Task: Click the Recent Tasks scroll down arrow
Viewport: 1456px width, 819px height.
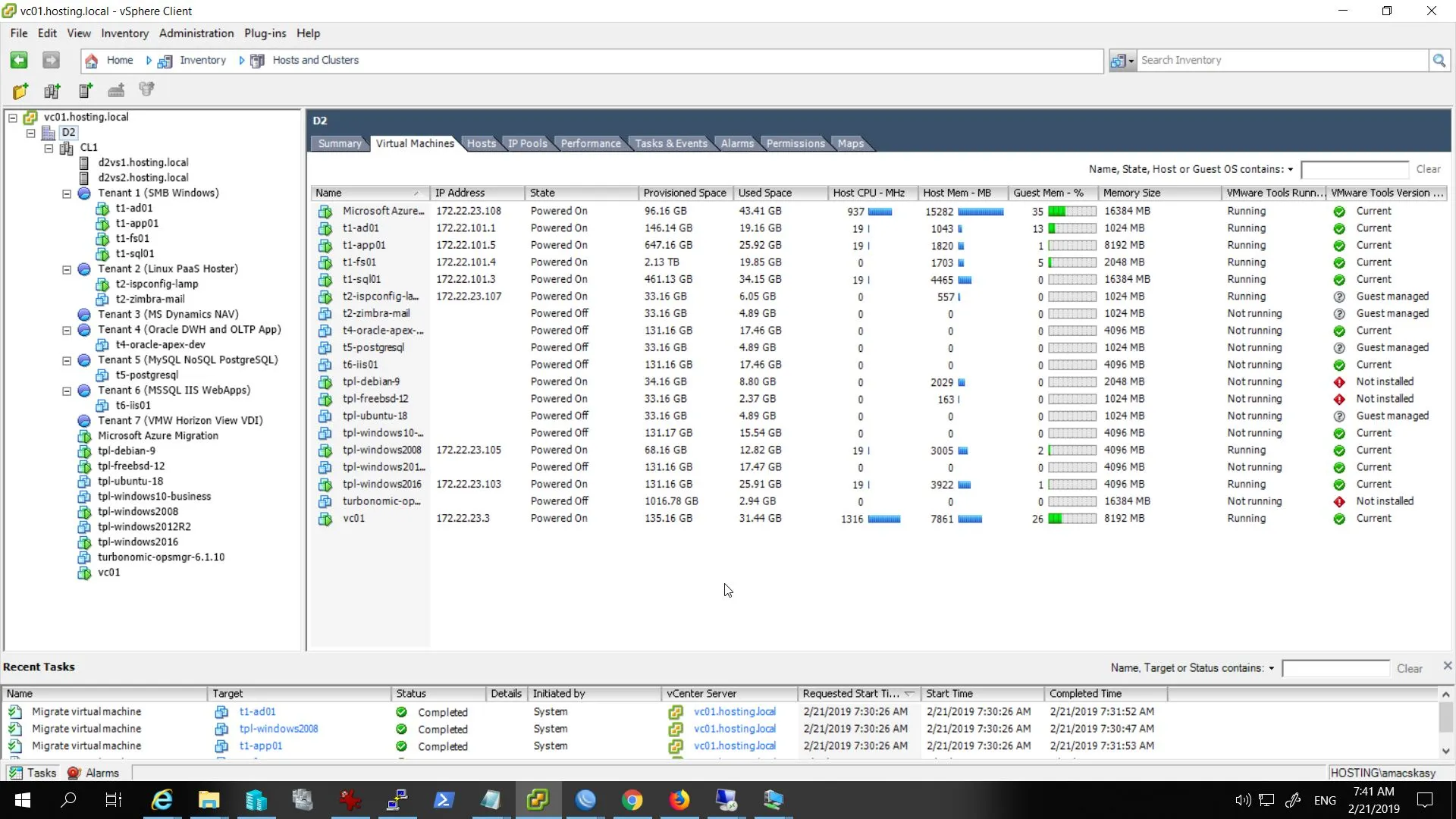Action: [x=1445, y=751]
